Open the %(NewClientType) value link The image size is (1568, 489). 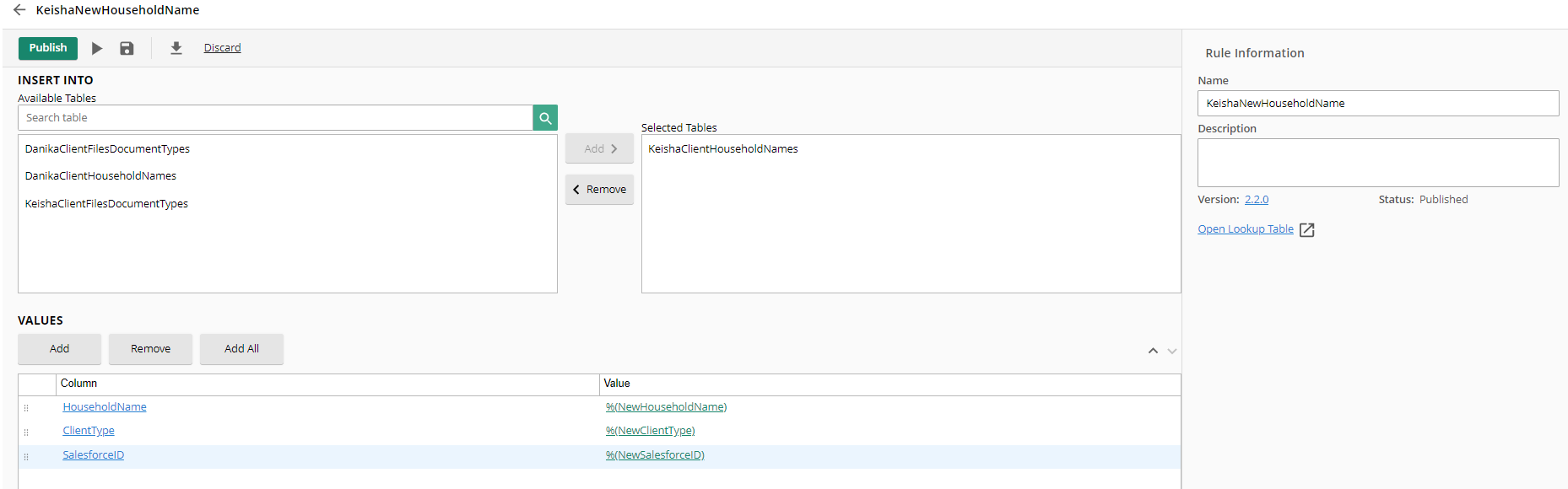click(650, 431)
